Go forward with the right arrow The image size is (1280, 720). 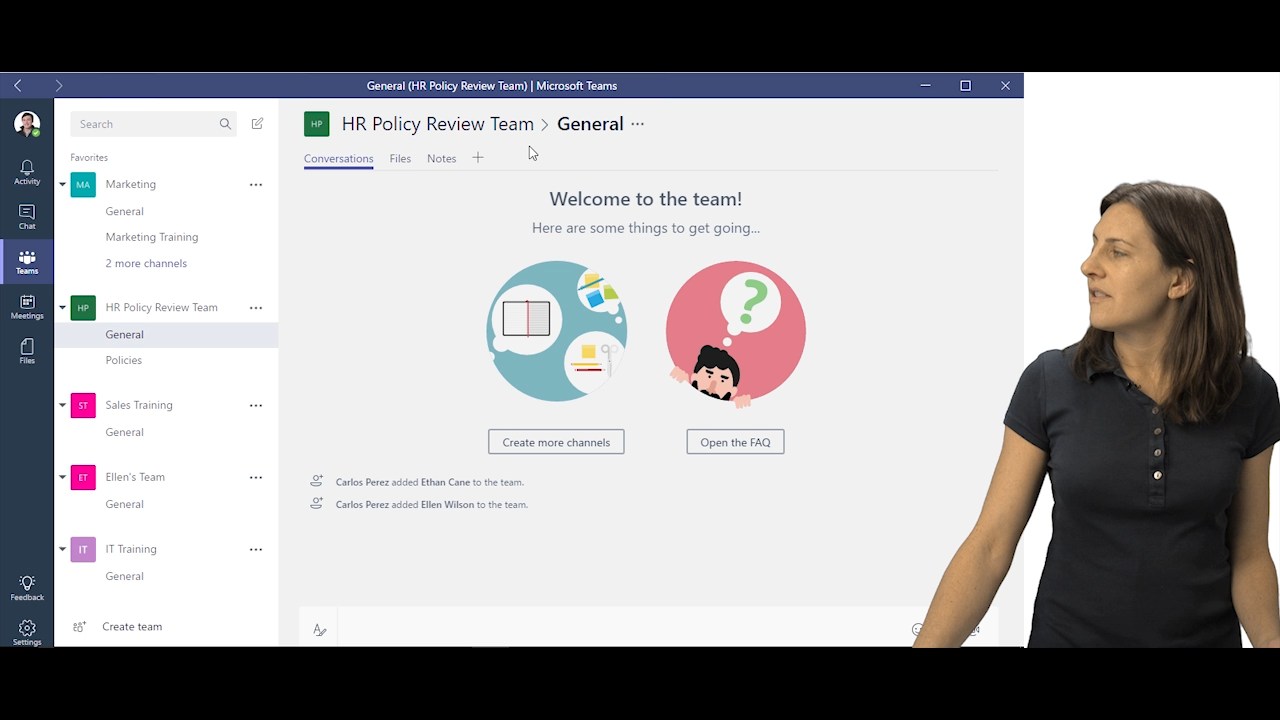click(59, 86)
